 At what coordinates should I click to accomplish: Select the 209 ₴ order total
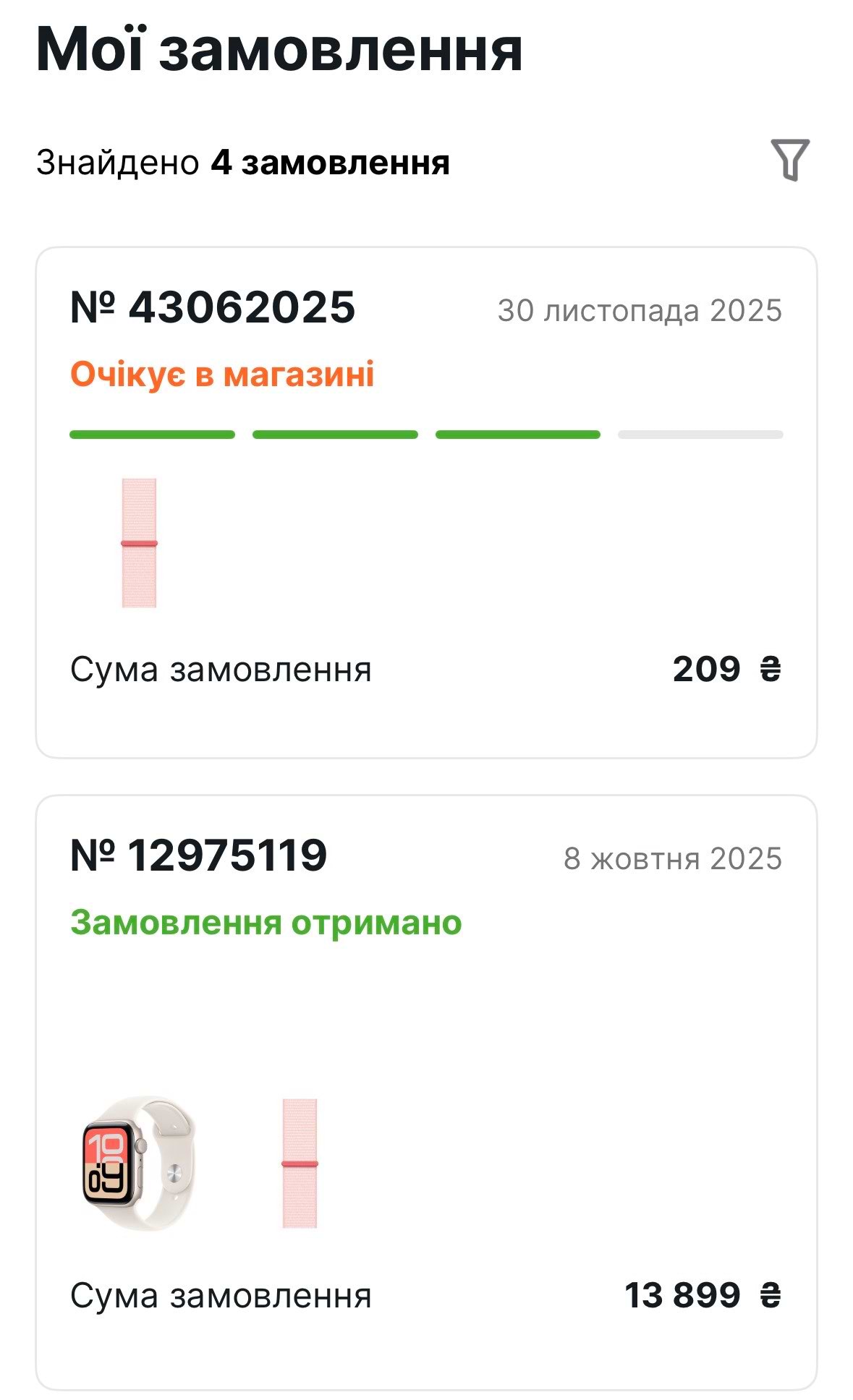coord(726,669)
